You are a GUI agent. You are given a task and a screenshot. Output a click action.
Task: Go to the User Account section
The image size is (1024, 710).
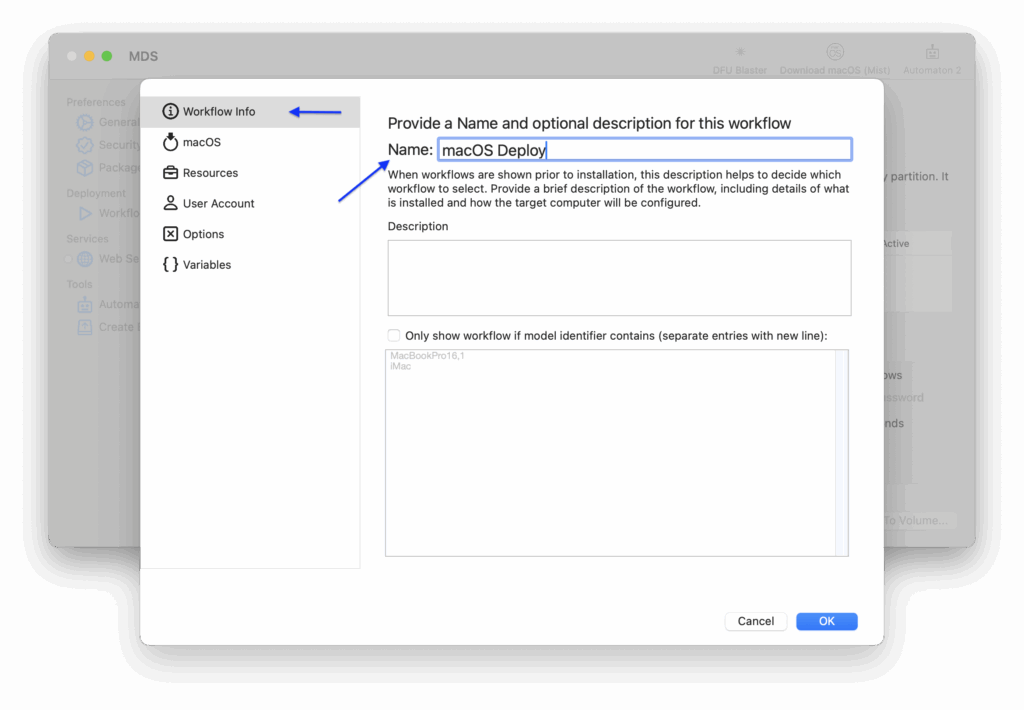(x=250, y=204)
